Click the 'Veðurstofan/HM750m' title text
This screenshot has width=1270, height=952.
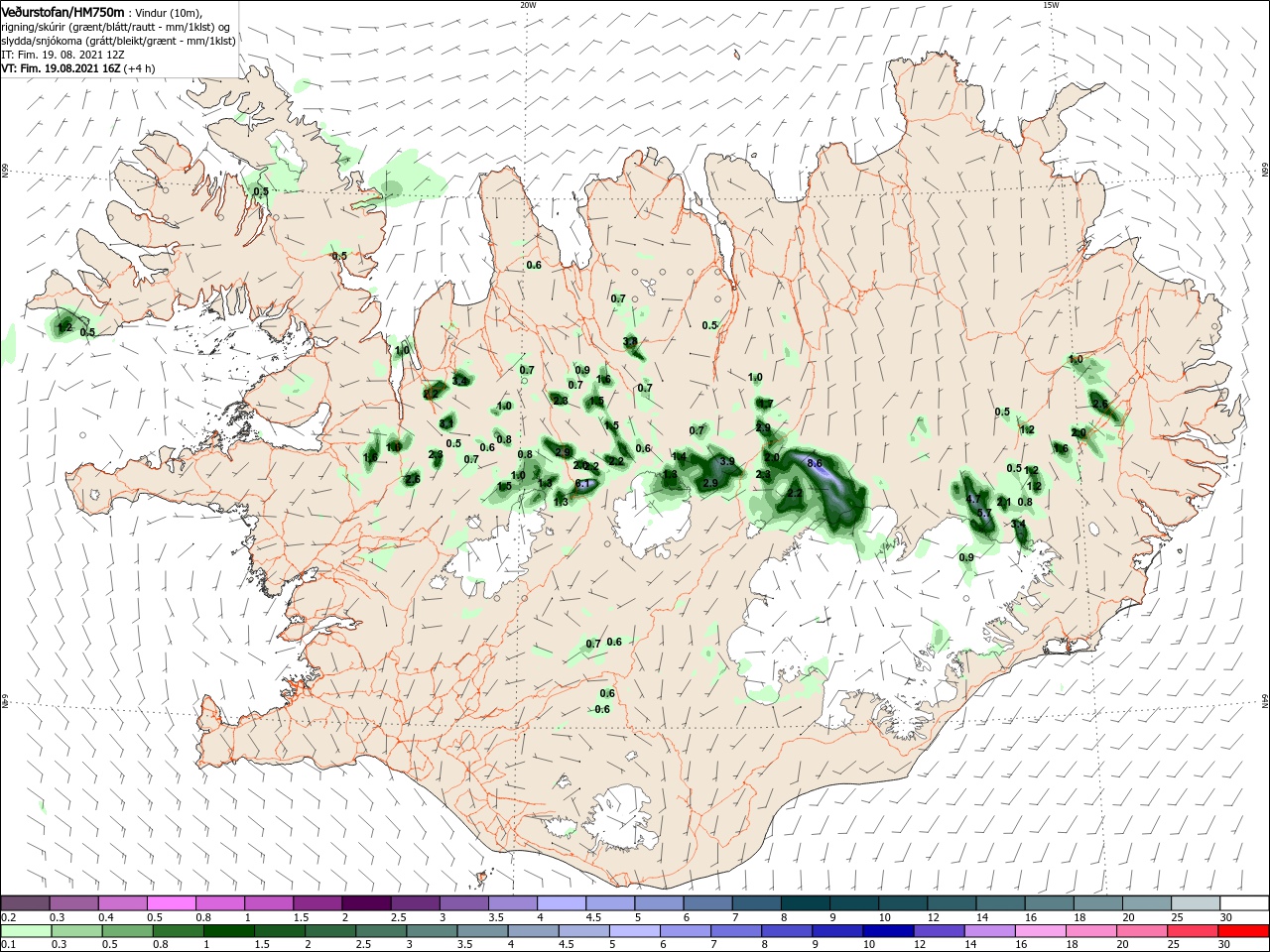pyautogui.click(x=63, y=12)
